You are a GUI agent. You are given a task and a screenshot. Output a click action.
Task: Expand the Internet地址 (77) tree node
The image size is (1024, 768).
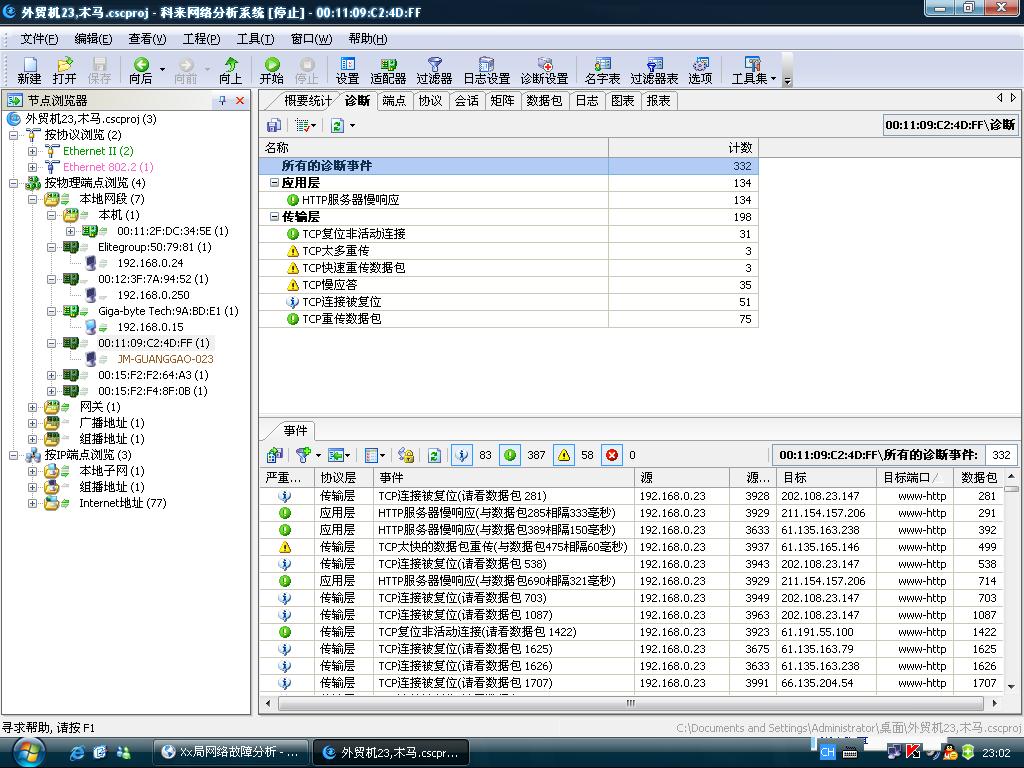33,503
